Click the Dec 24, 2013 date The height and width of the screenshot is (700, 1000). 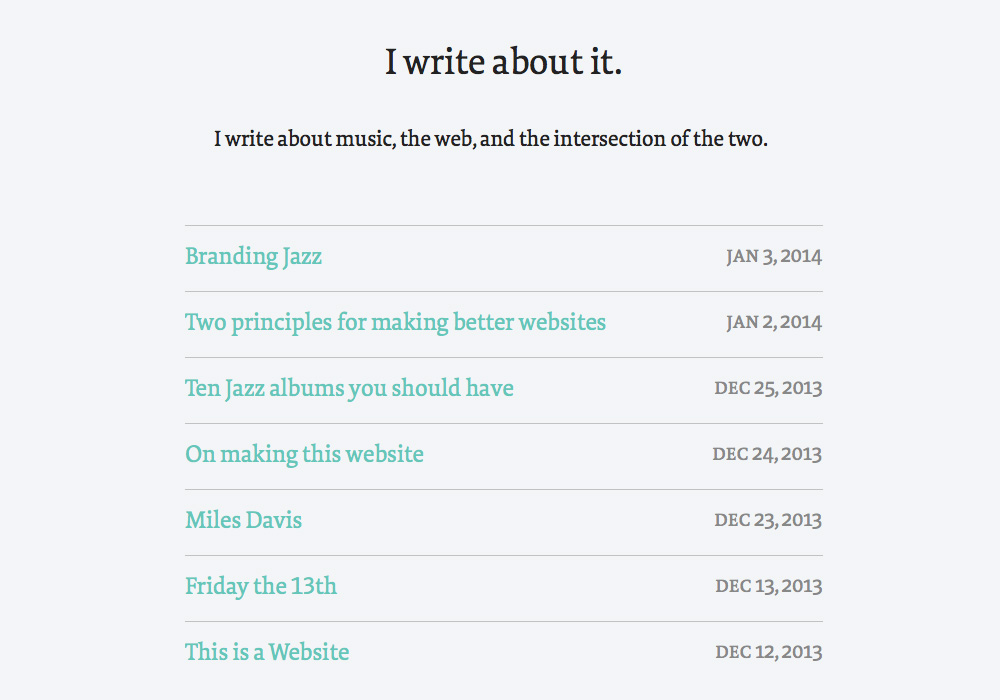pyautogui.click(x=766, y=455)
